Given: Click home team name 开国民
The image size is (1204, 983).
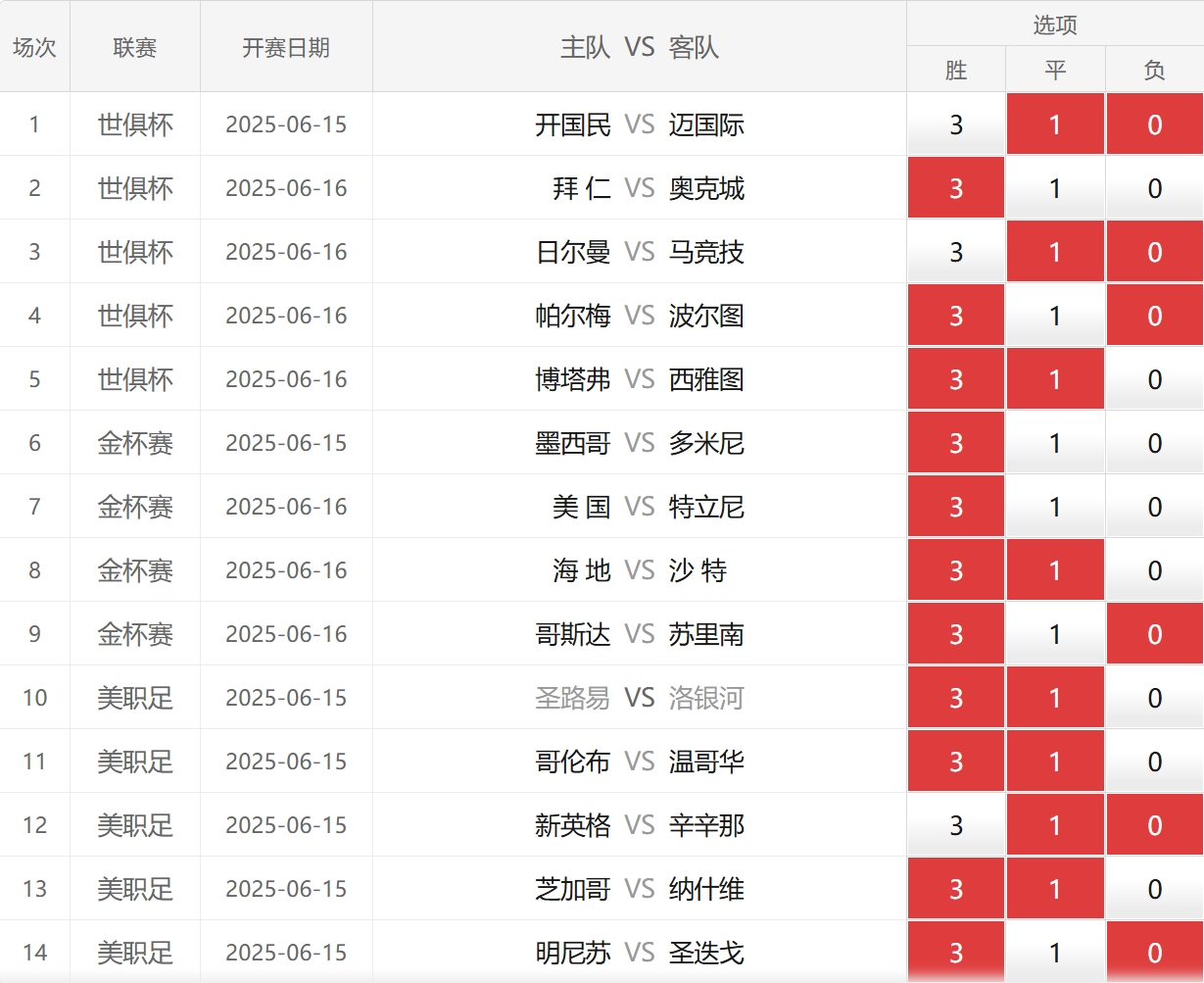Looking at the screenshot, I should click(x=573, y=124).
